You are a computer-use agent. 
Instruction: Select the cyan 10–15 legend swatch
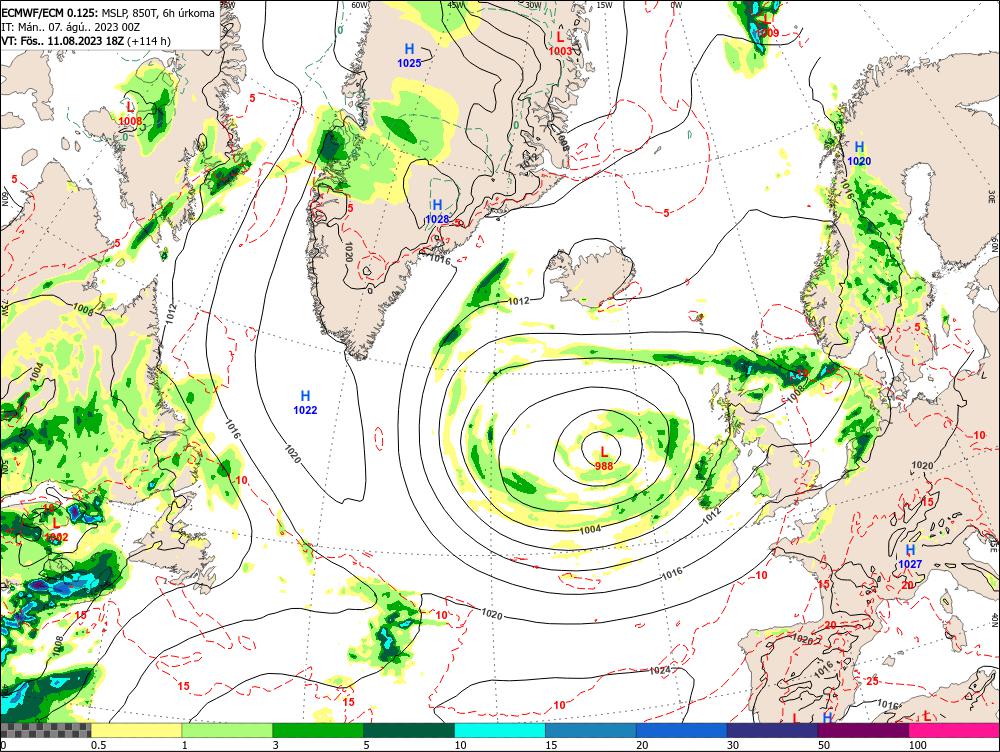499,730
